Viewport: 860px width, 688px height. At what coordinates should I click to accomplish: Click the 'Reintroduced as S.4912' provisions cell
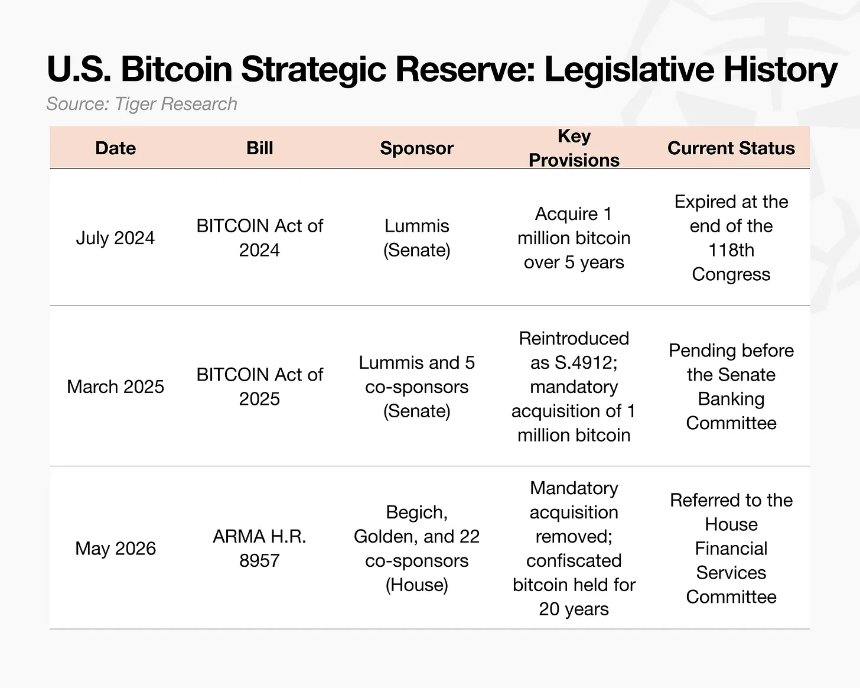coord(574,387)
